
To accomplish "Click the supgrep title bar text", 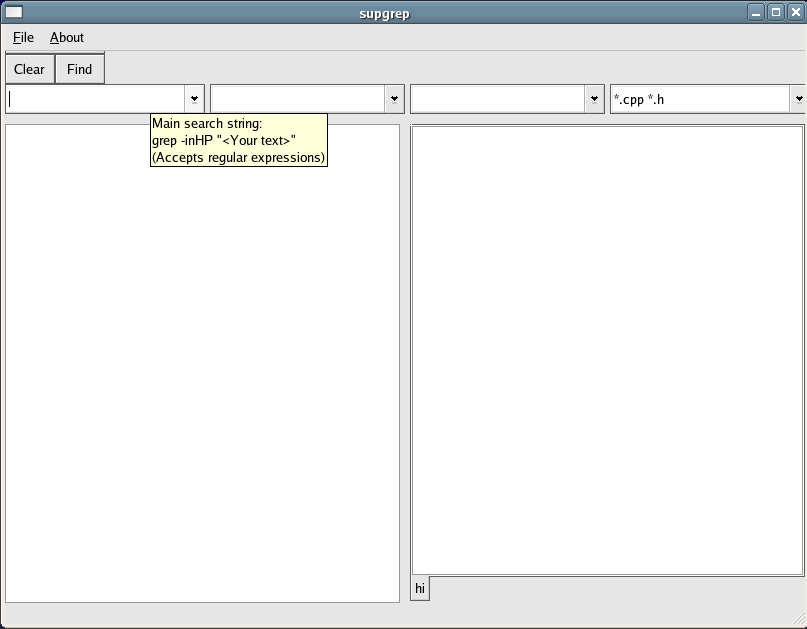I will coord(385,13).
